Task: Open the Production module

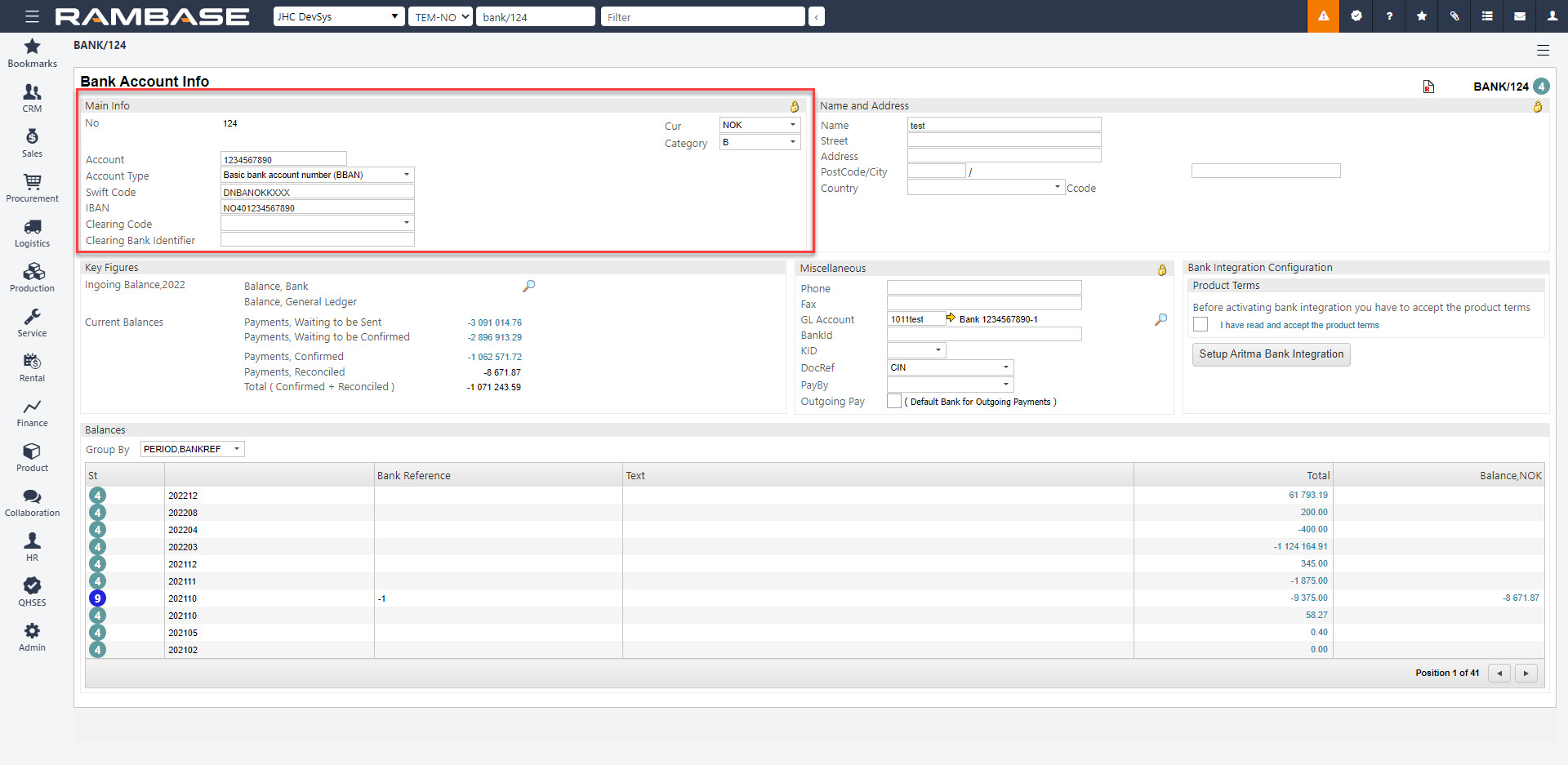Action: pyautogui.click(x=32, y=278)
